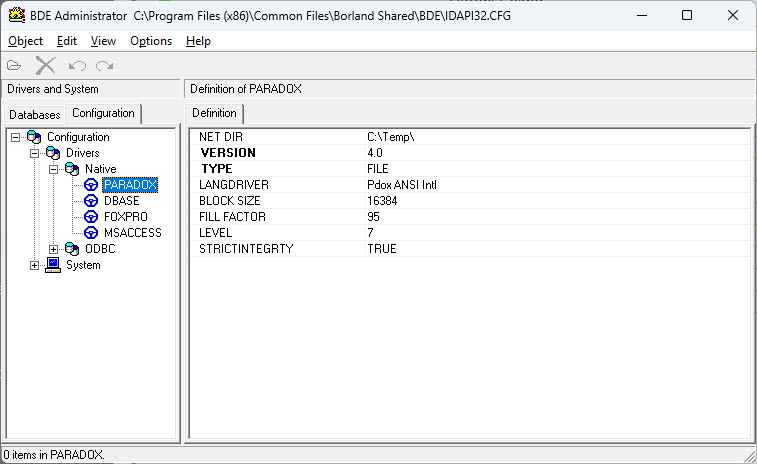Image resolution: width=757 pixels, height=464 pixels.
Task: Expand the System tree node
Action: (x=34, y=266)
